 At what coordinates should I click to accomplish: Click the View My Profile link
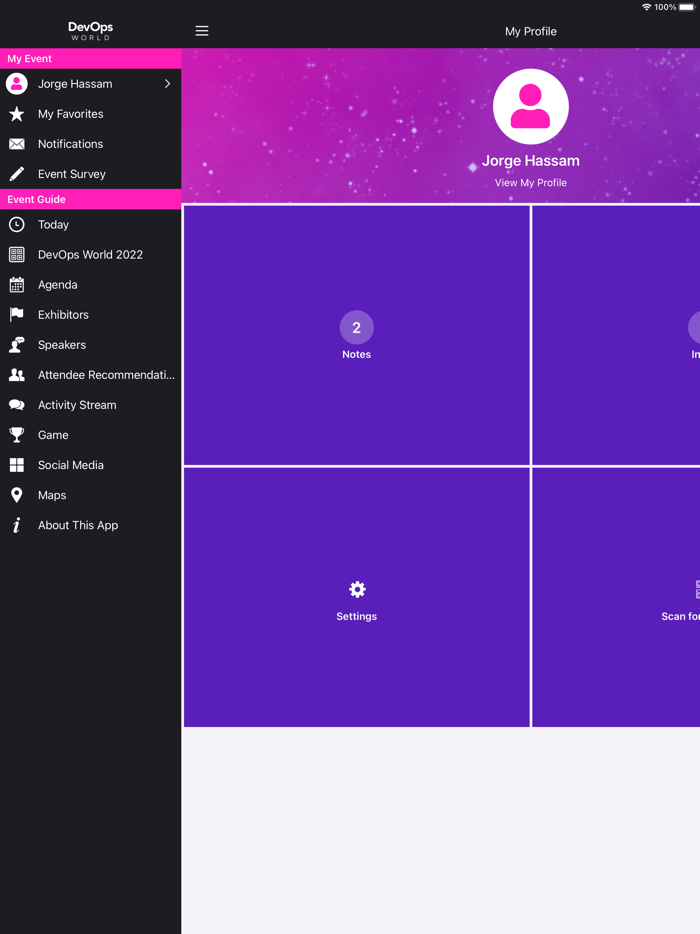[x=530, y=183]
